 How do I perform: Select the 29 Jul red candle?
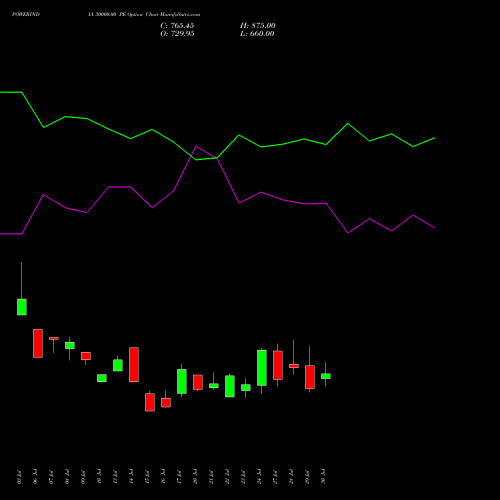tap(310, 377)
